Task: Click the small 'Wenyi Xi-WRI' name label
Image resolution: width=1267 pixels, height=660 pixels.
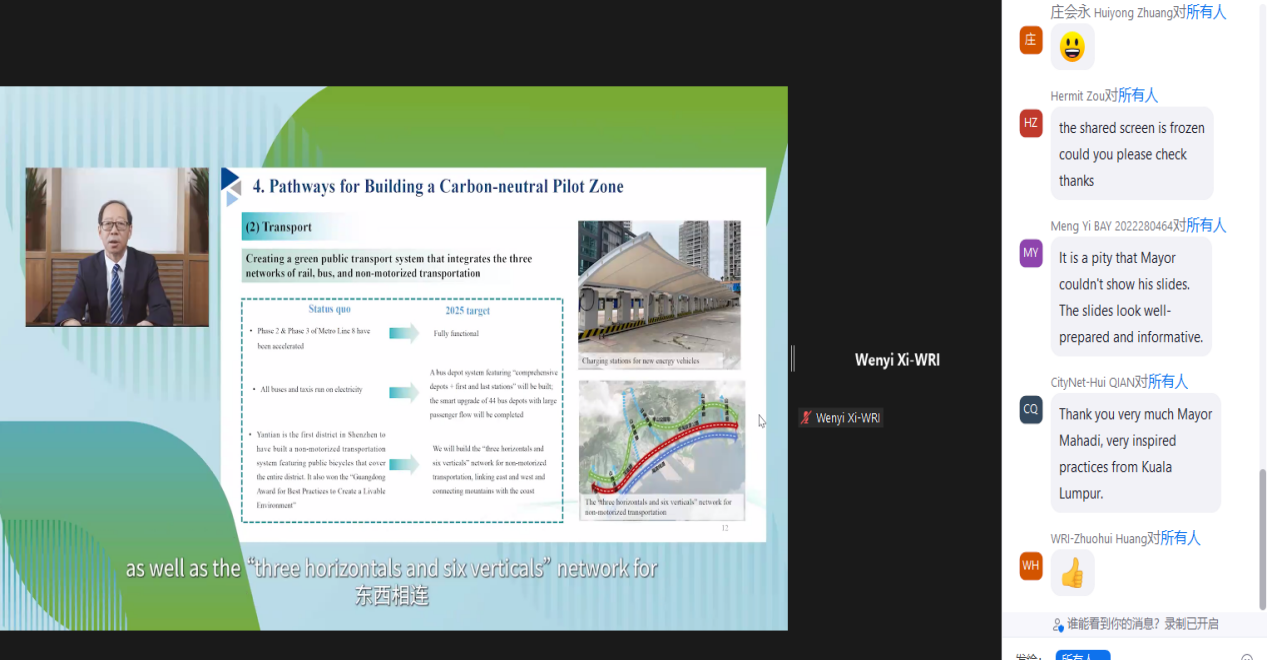Action: point(848,418)
